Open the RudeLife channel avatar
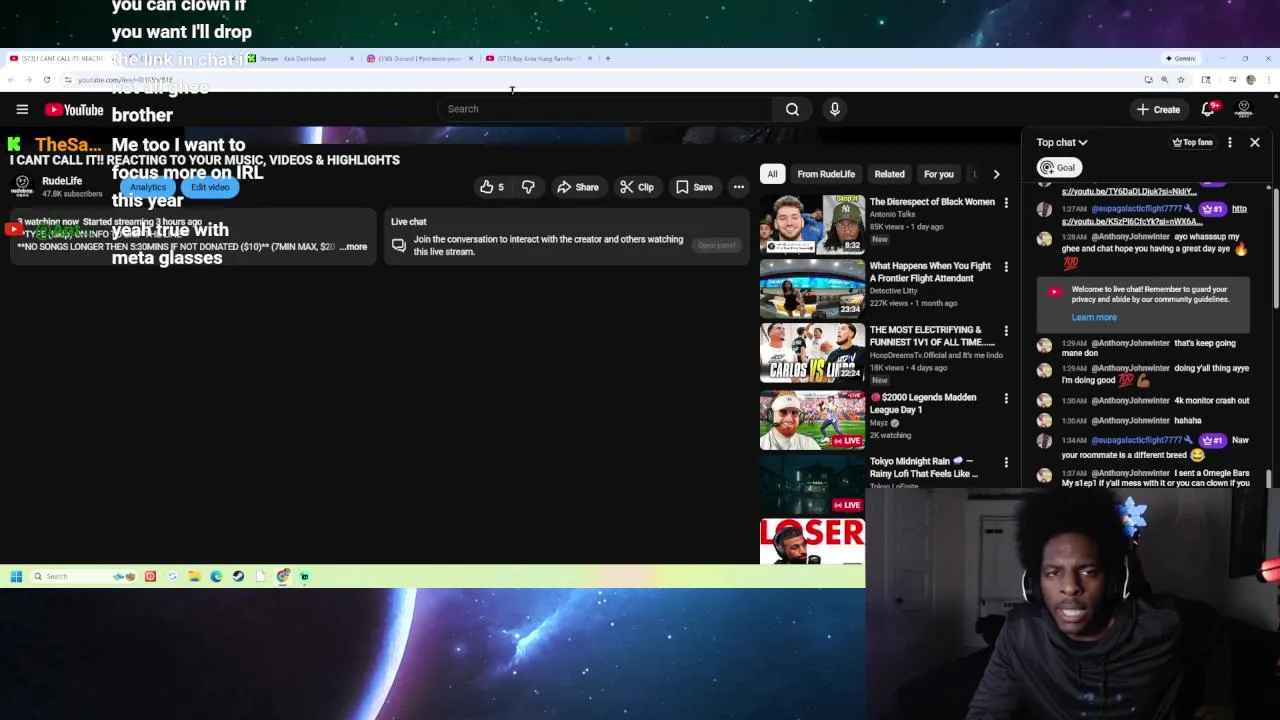 tap(22, 185)
